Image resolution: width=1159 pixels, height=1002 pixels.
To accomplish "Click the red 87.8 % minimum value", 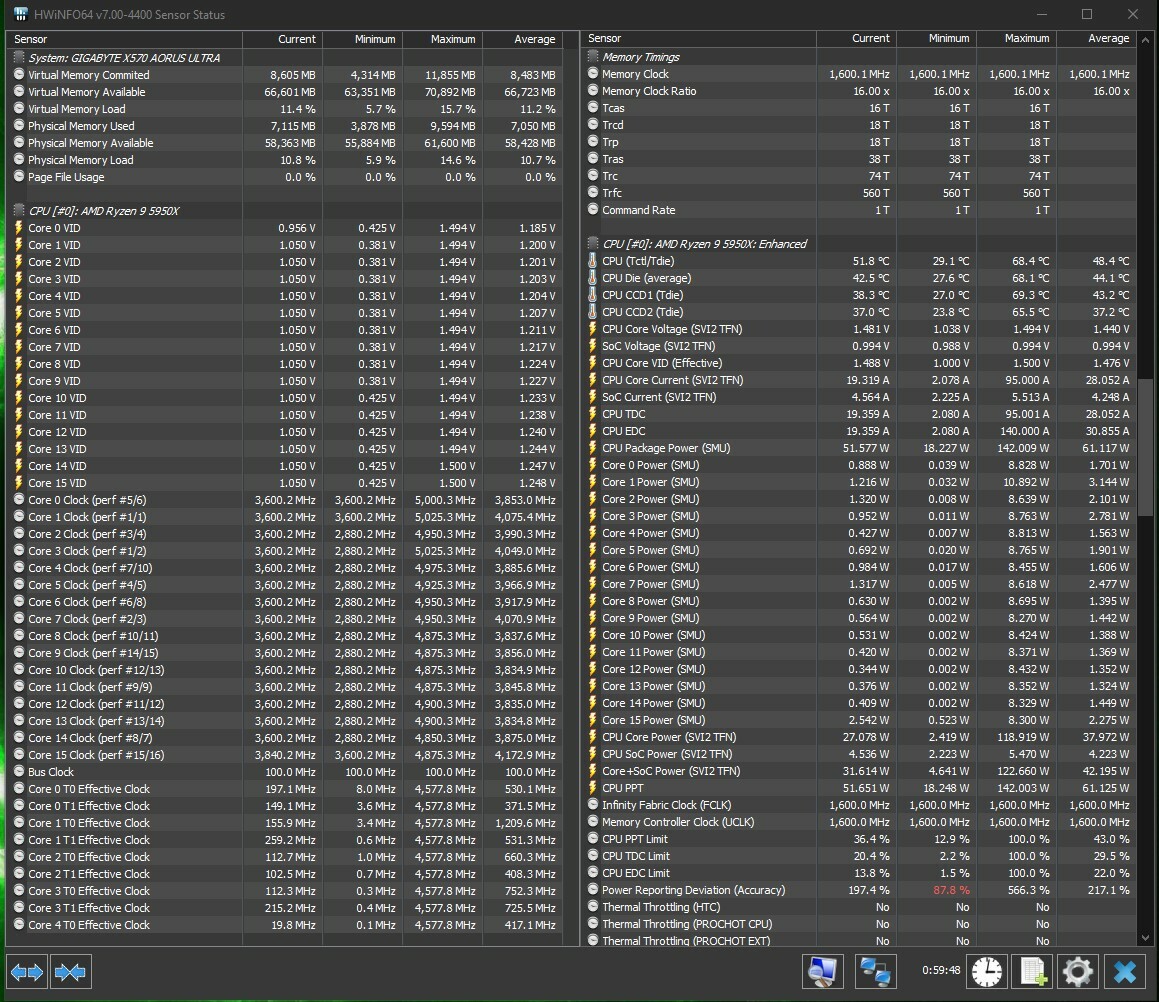I will tap(951, 890).
